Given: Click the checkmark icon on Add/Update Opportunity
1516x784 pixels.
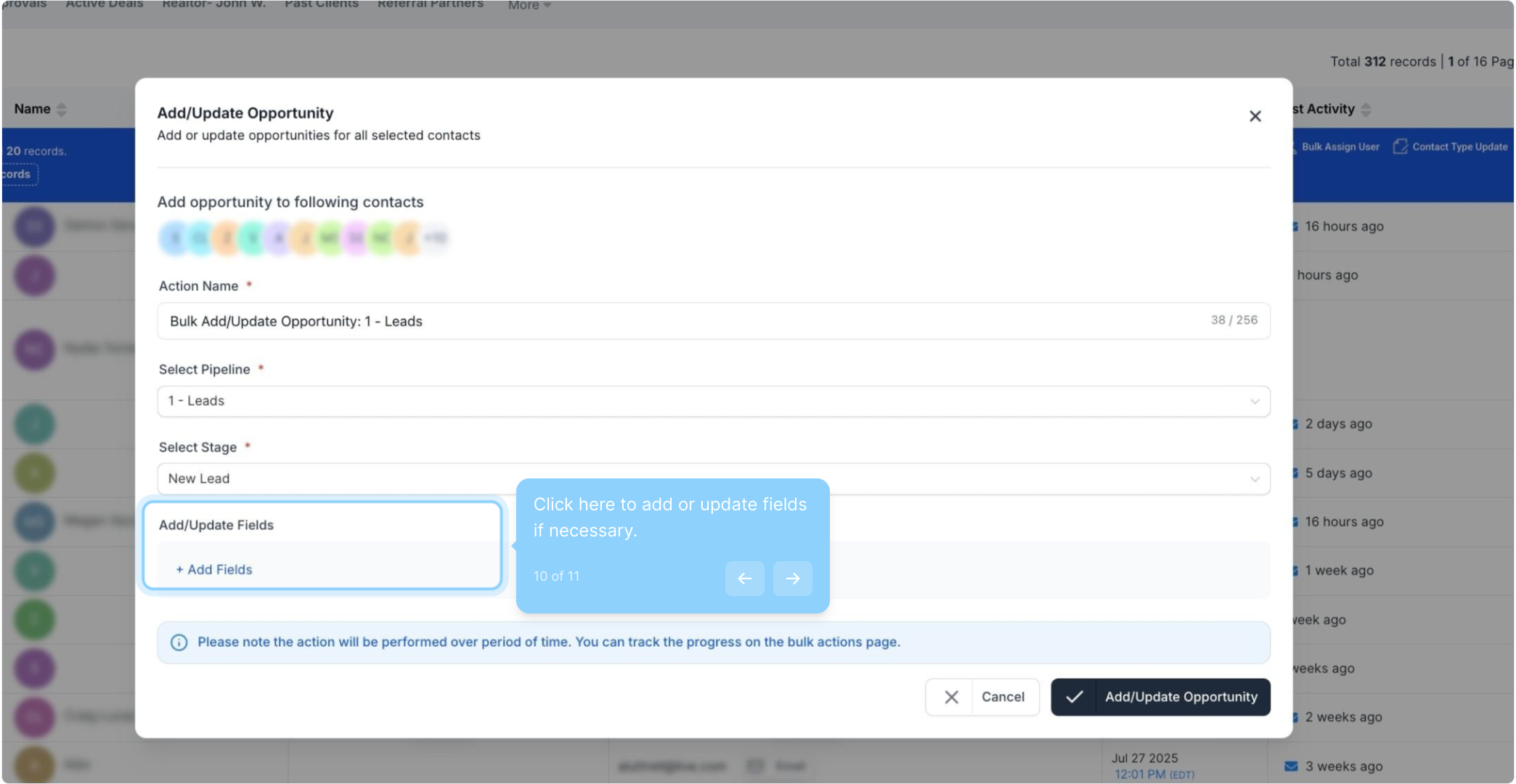Looking at the screenshot, I should click(1074, 697).
